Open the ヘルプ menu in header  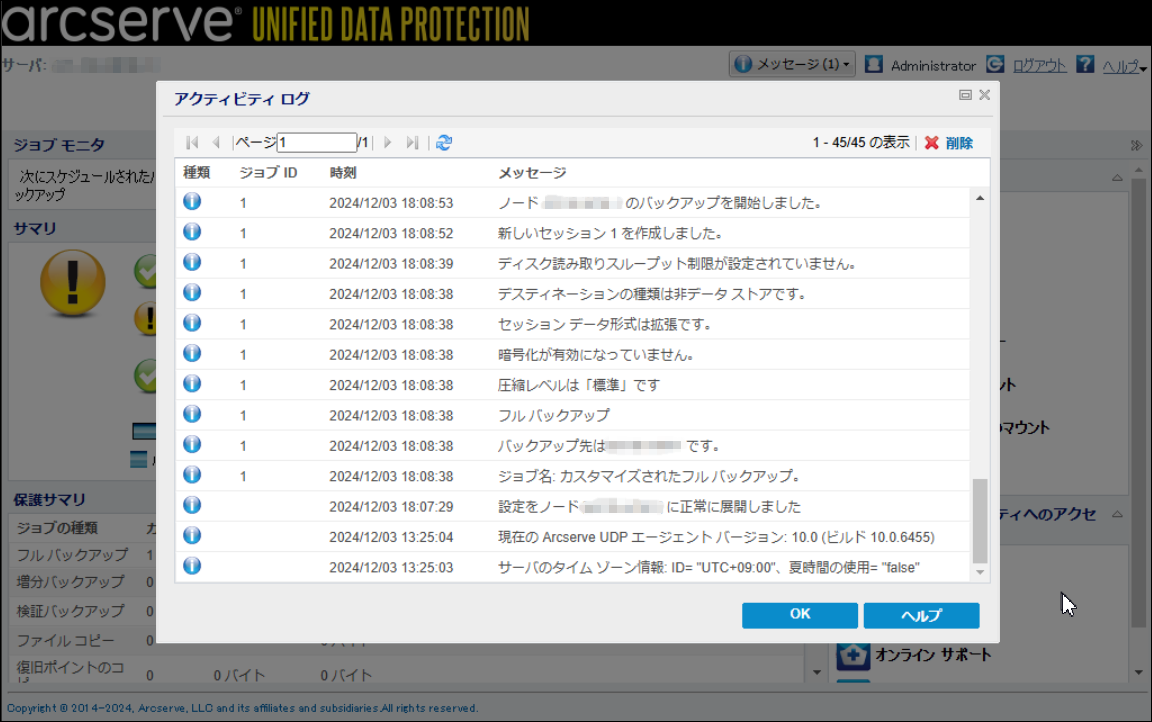(1123, 67)
